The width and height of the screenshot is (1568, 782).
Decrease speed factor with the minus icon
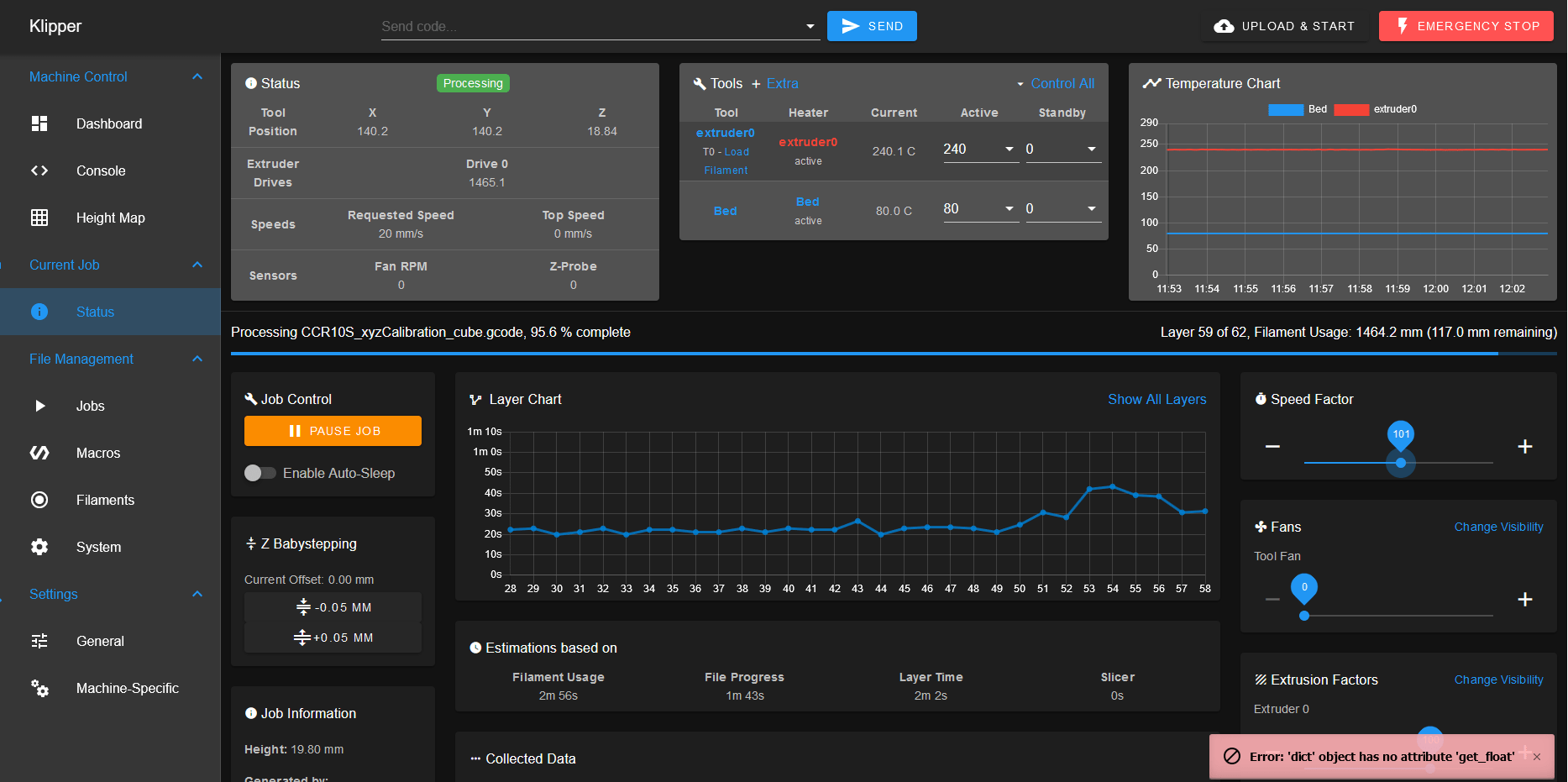tap(1272, 446)
